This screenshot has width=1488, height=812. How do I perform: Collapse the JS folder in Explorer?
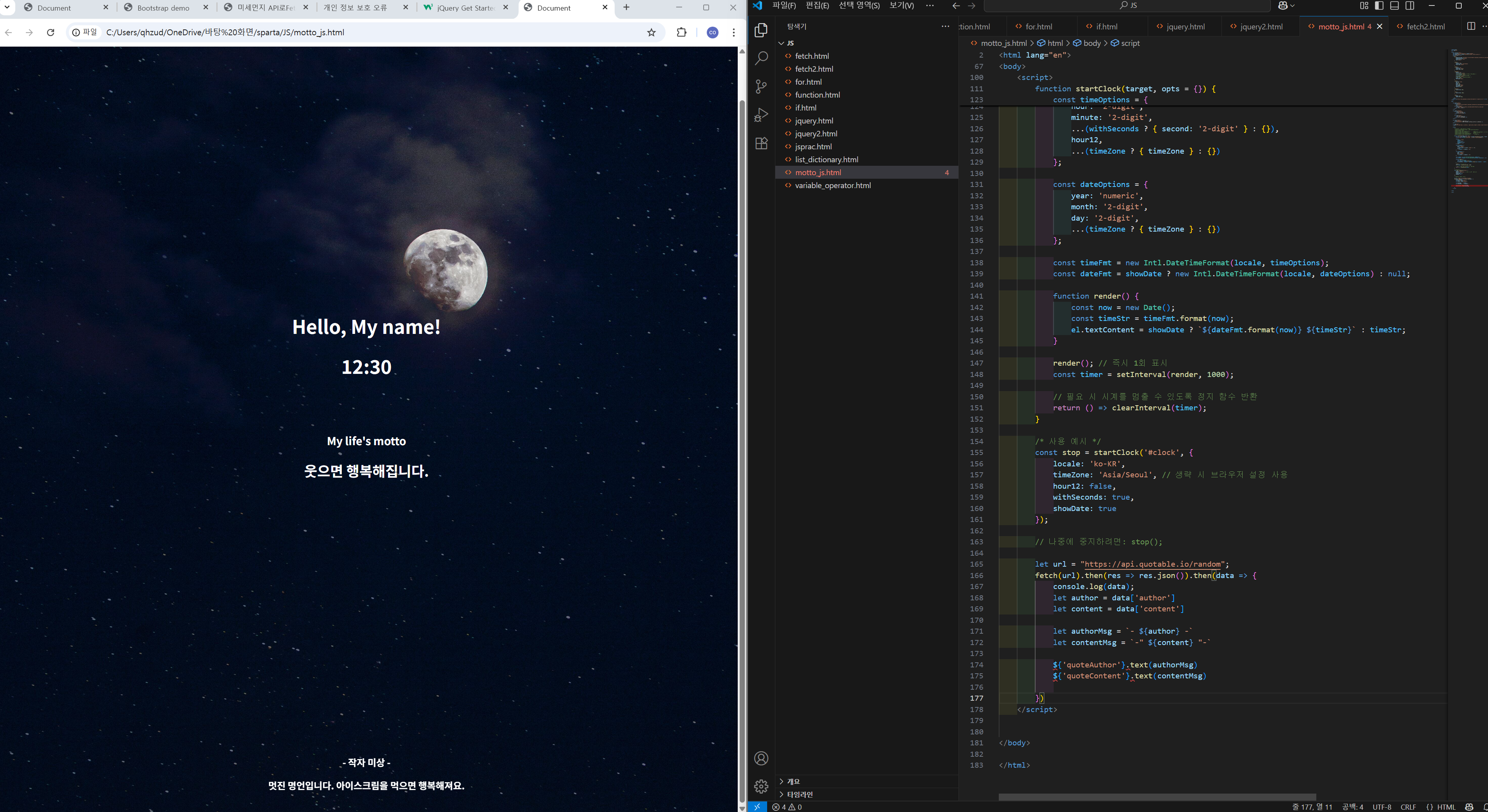866,43
